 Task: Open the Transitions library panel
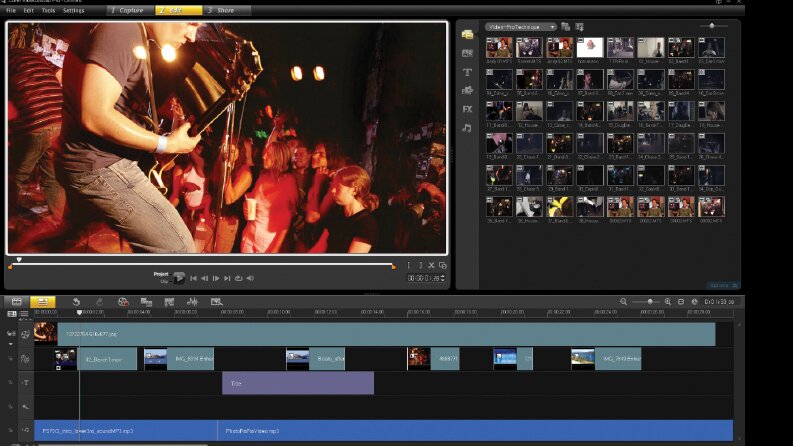point(467,53)
